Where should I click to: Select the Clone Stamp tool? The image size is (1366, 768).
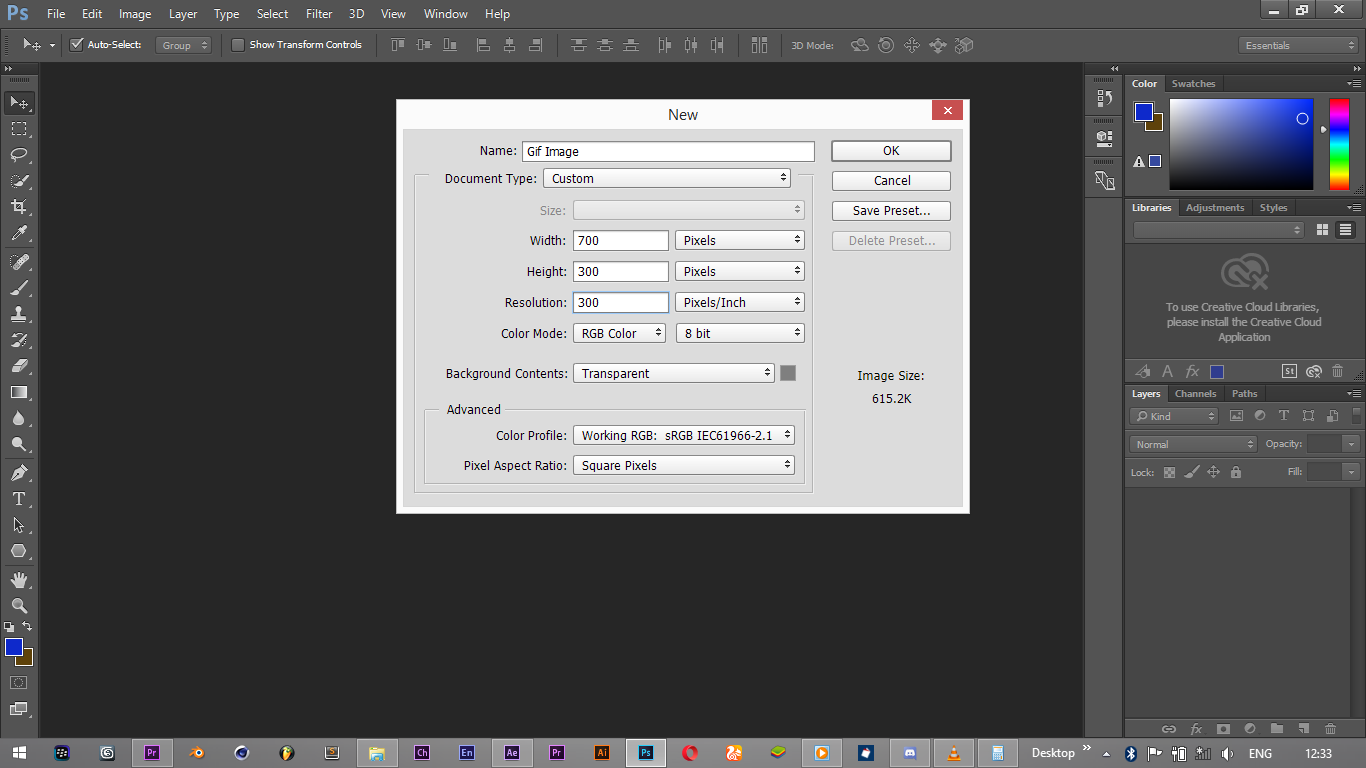pos(19,313)
